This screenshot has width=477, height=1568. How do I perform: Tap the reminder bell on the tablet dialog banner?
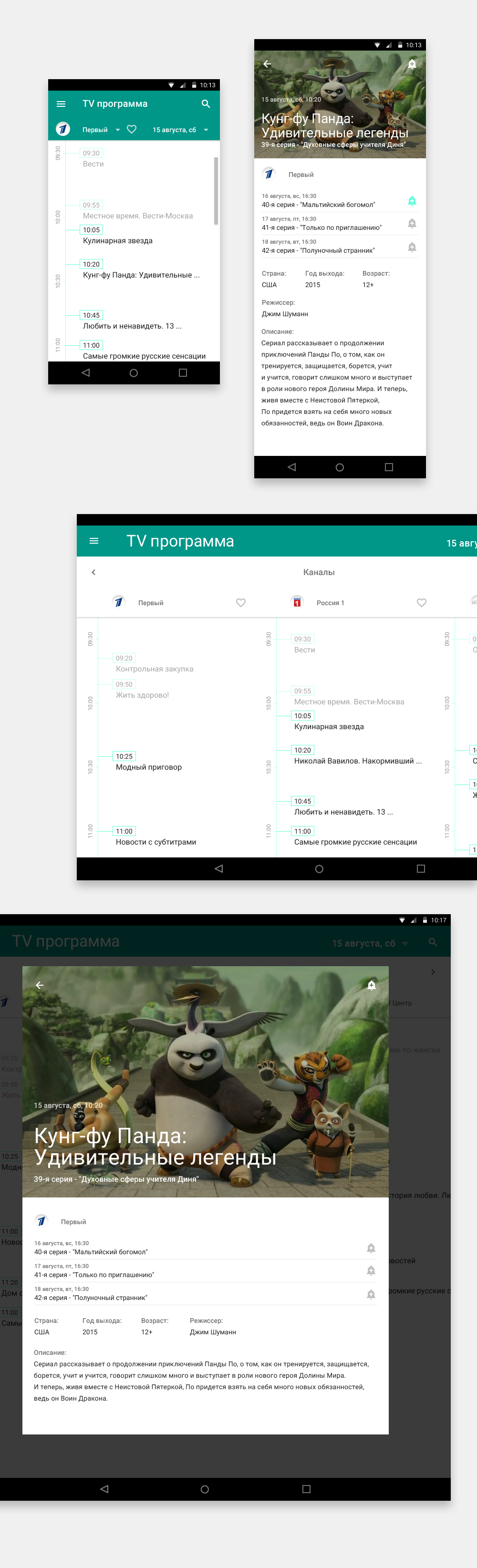[x=371, y=985]
